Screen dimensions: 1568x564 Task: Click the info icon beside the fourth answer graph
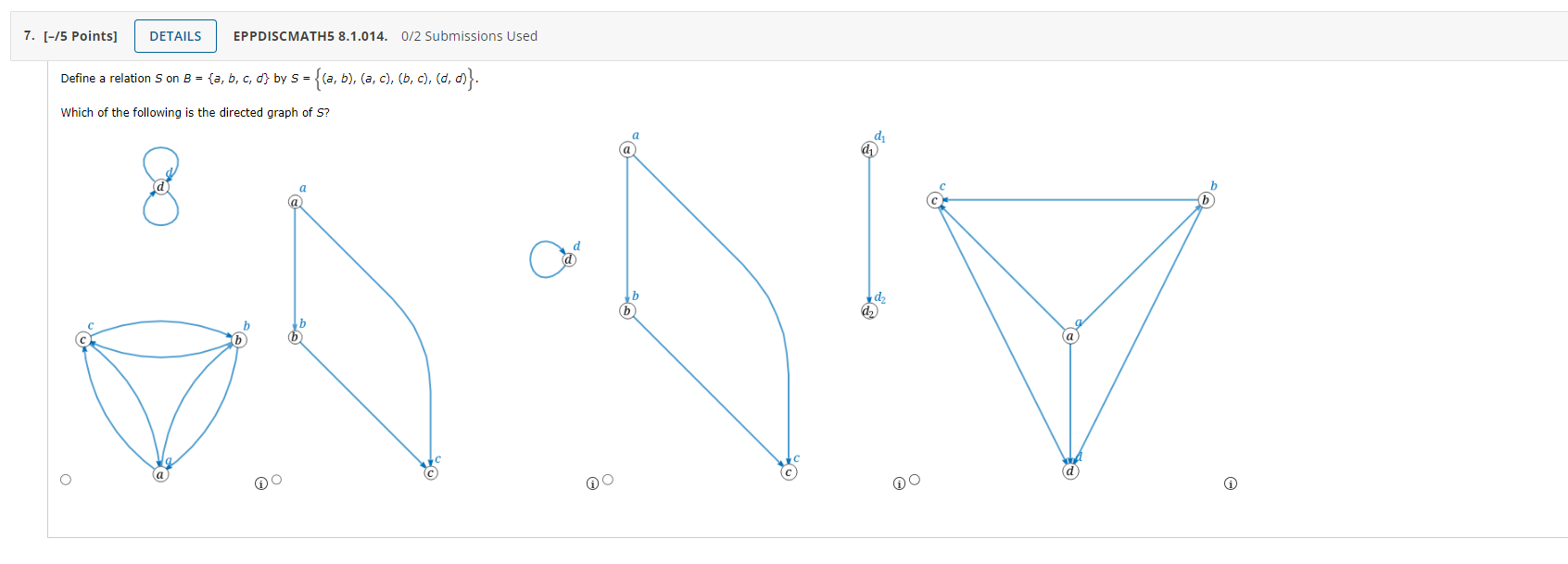(900, 483)
